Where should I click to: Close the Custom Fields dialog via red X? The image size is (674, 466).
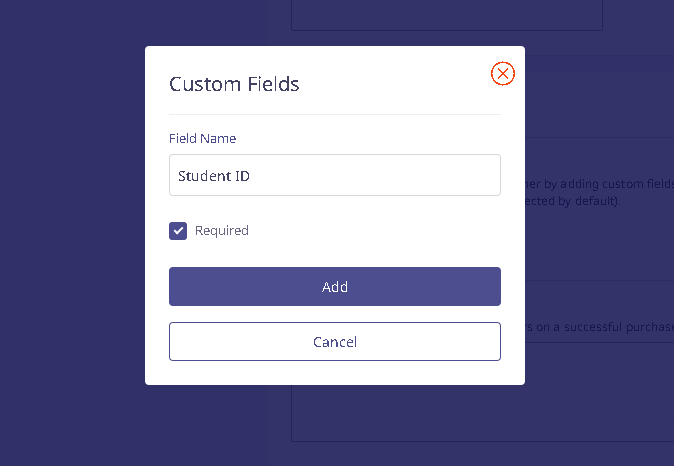(x=502, y=74)
